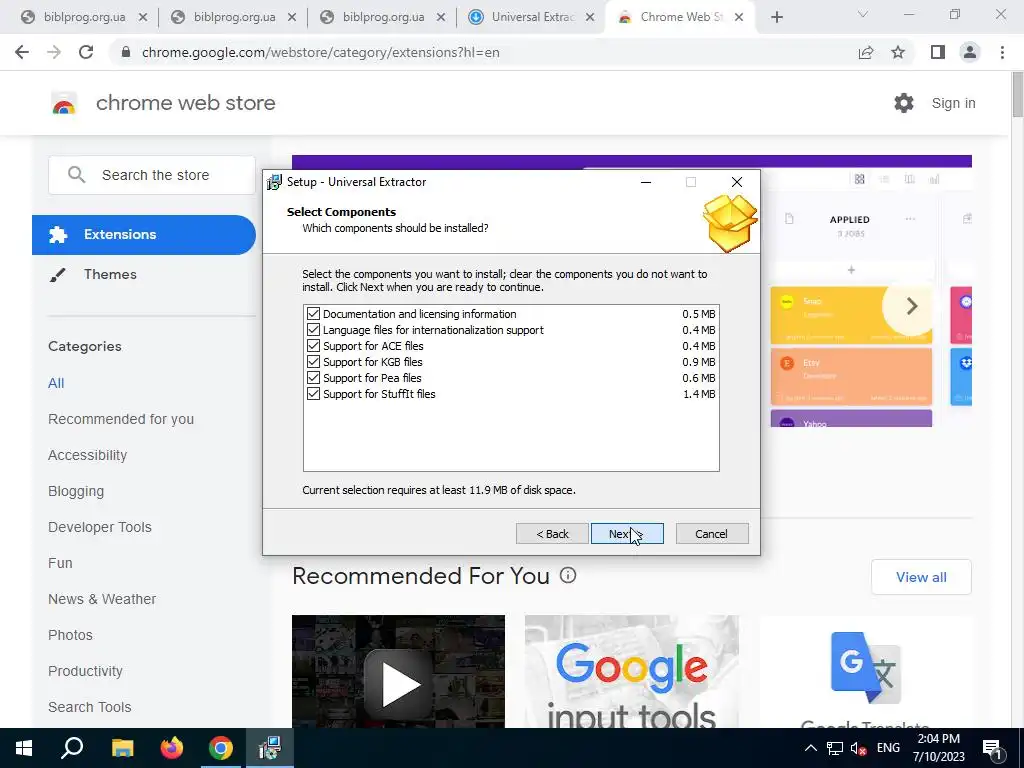Viewport: 1024px width, 768px height.
Task: Open Google input tools extension card
Action: [632, 671]
